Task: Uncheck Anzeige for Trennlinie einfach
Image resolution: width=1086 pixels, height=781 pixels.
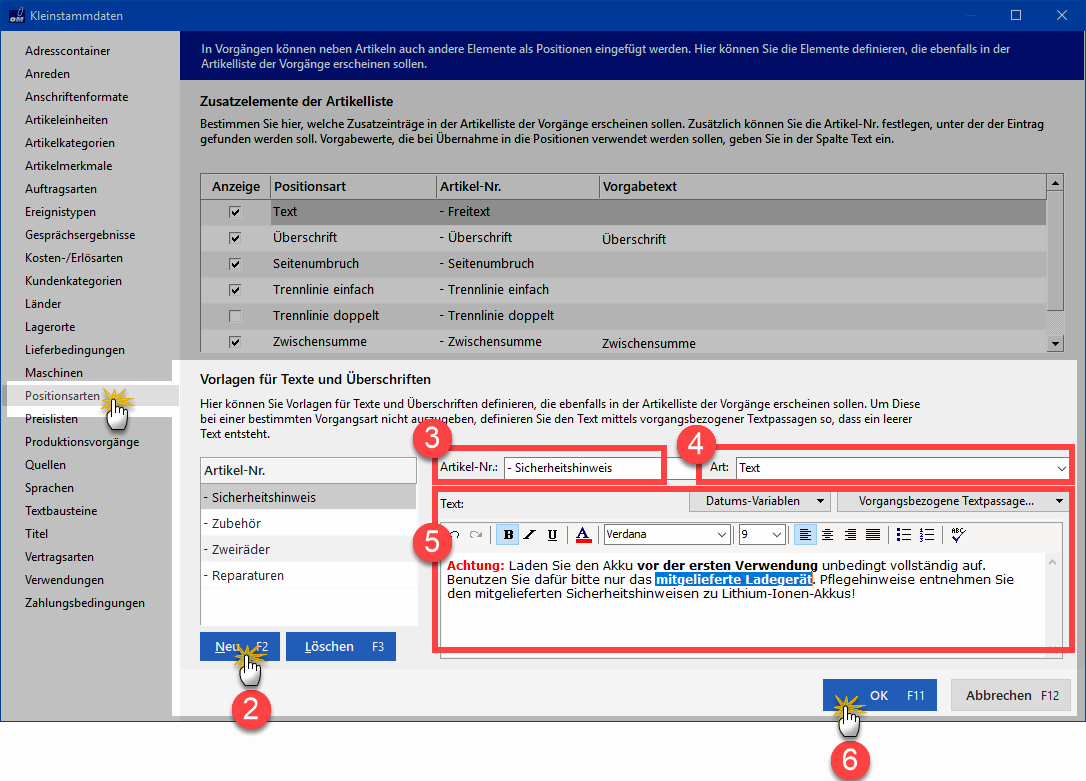Action: pyautogui.click(x=235, y=289)
